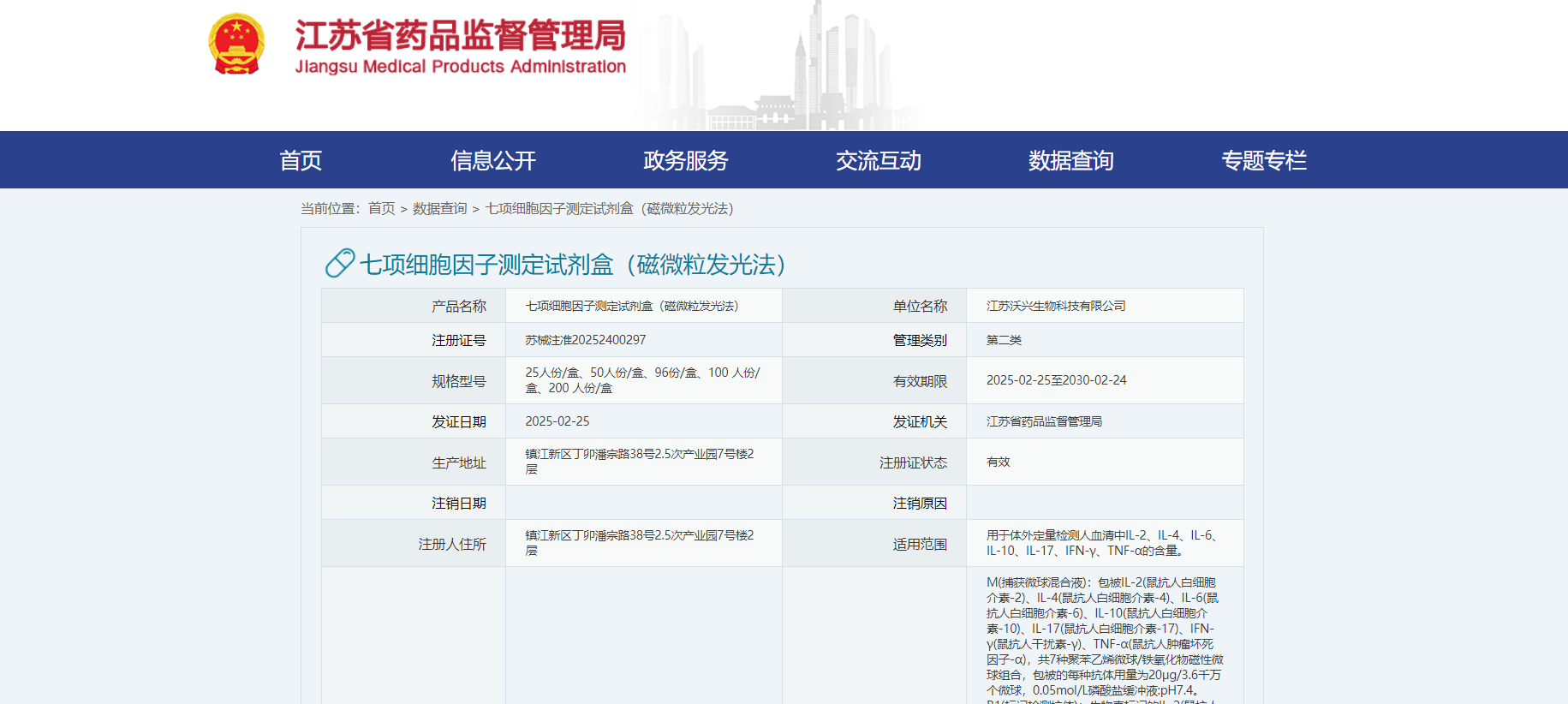Click the 江苏省药品监督管理局 site title
The image size is (1568, 704).
pos(461,35)
